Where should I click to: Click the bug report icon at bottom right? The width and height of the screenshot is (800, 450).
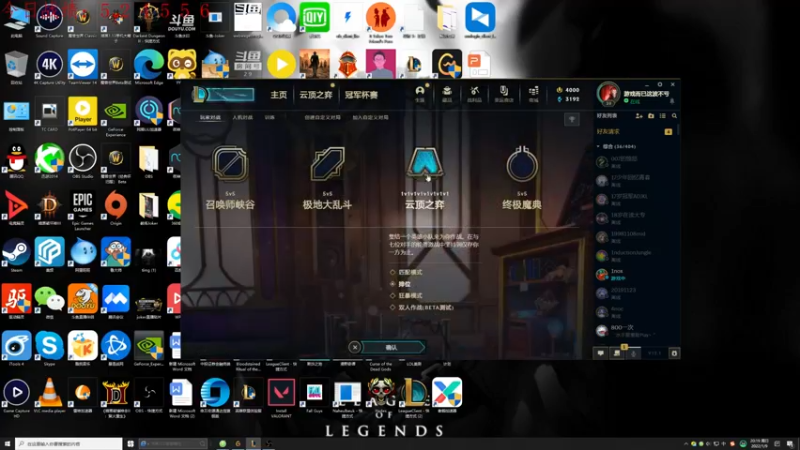pos(674,353)
